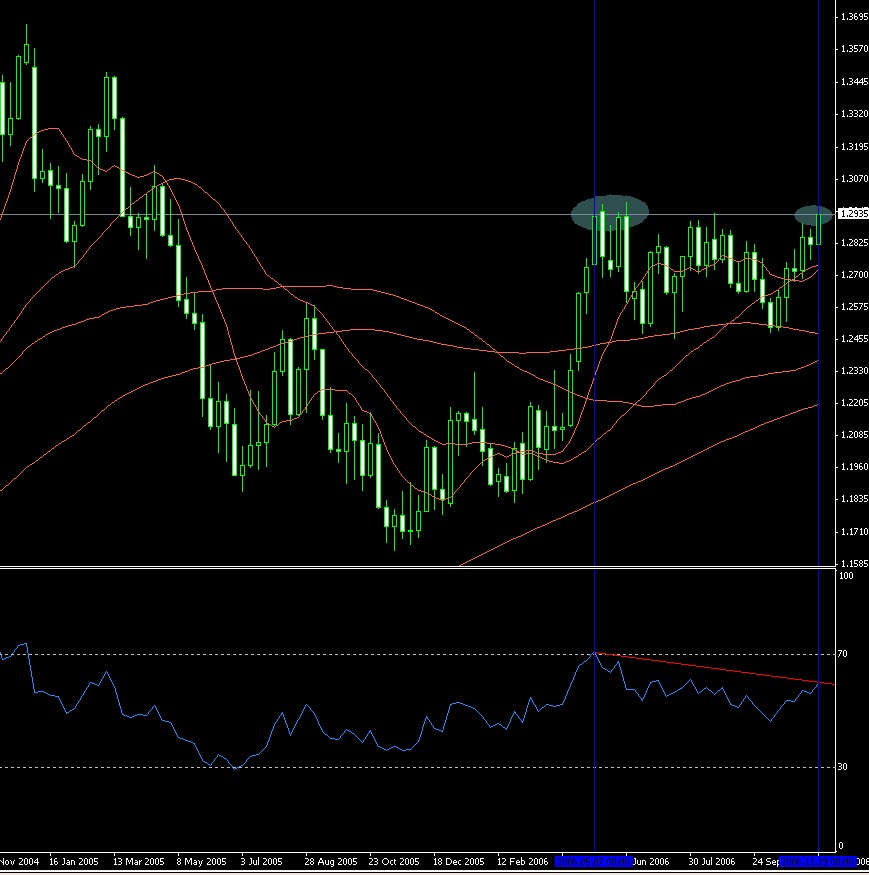Image resolution: width=869 pixels, height=875 pixels.
Task: Select the 1.3070 price axis value
Action: pos(854,179)
